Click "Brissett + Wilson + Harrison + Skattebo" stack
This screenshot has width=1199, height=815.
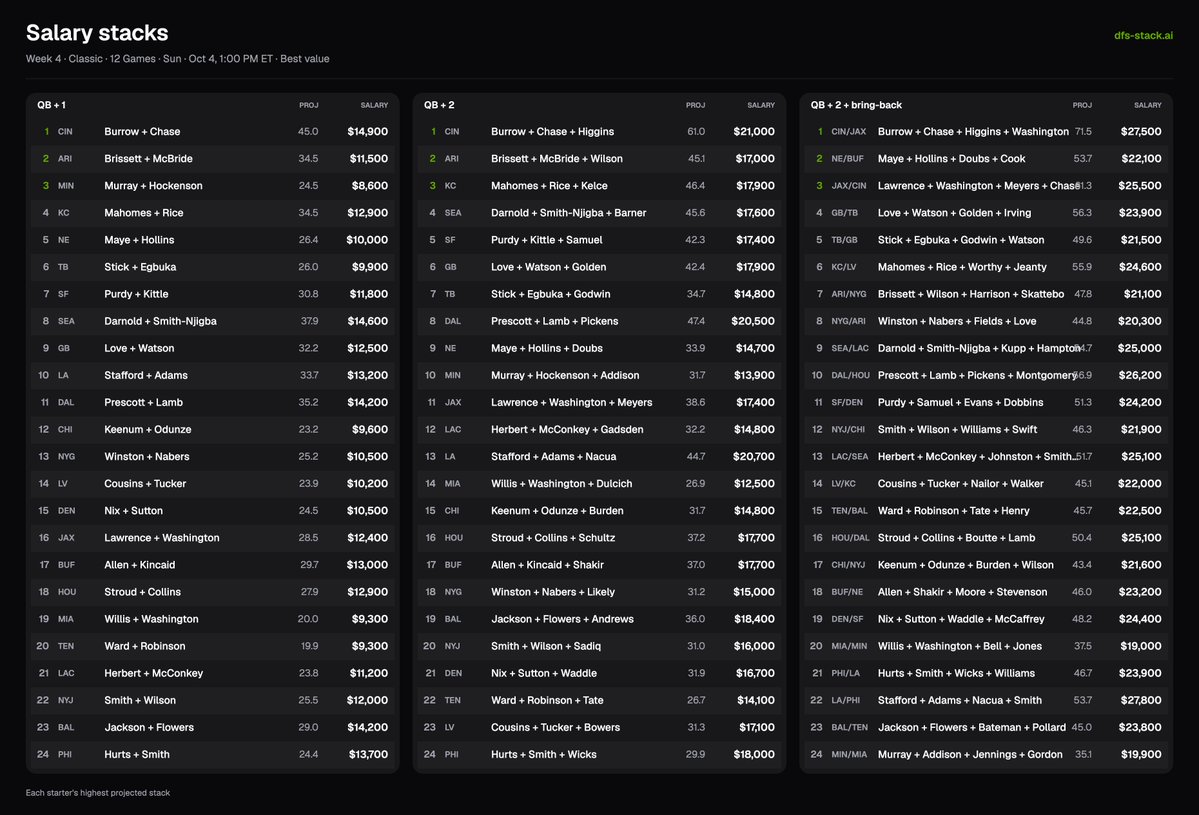[x=971, y=294]
